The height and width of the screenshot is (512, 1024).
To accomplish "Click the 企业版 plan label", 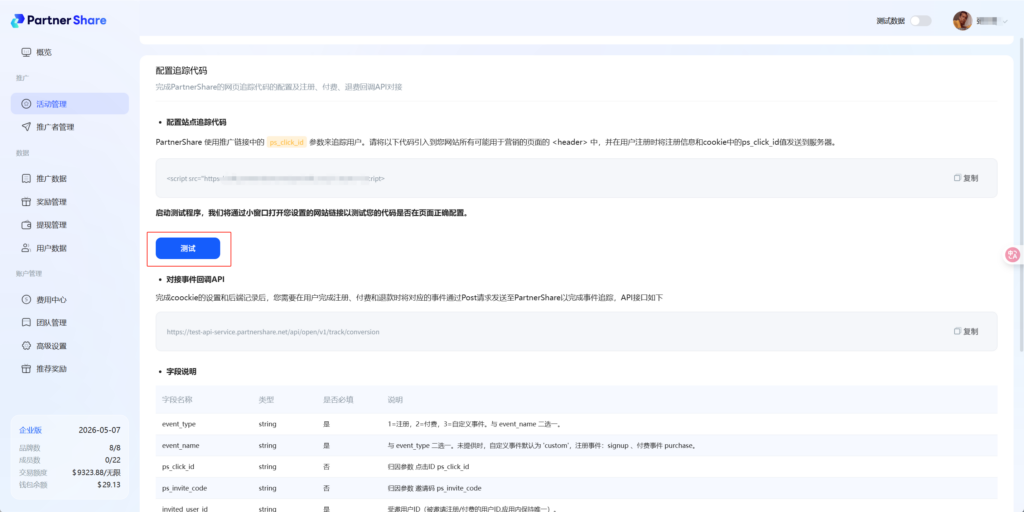I will 31,429.
